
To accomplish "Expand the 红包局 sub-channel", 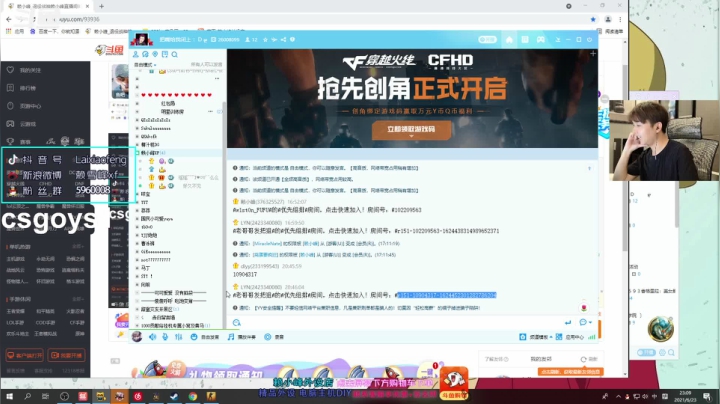I will click(x=137, y=103).
